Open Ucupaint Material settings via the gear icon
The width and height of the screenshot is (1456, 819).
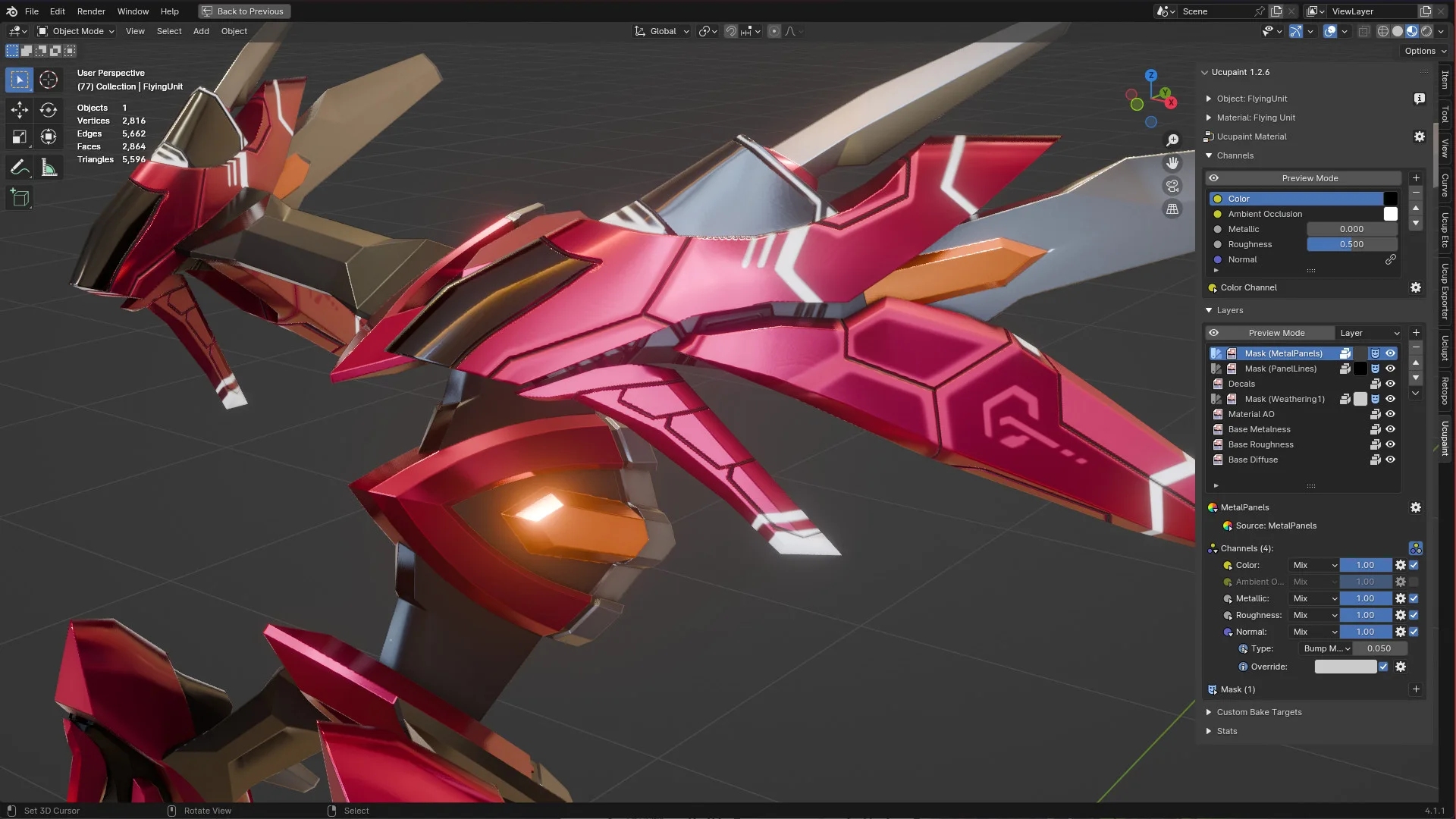click(x=1420, y=136)
